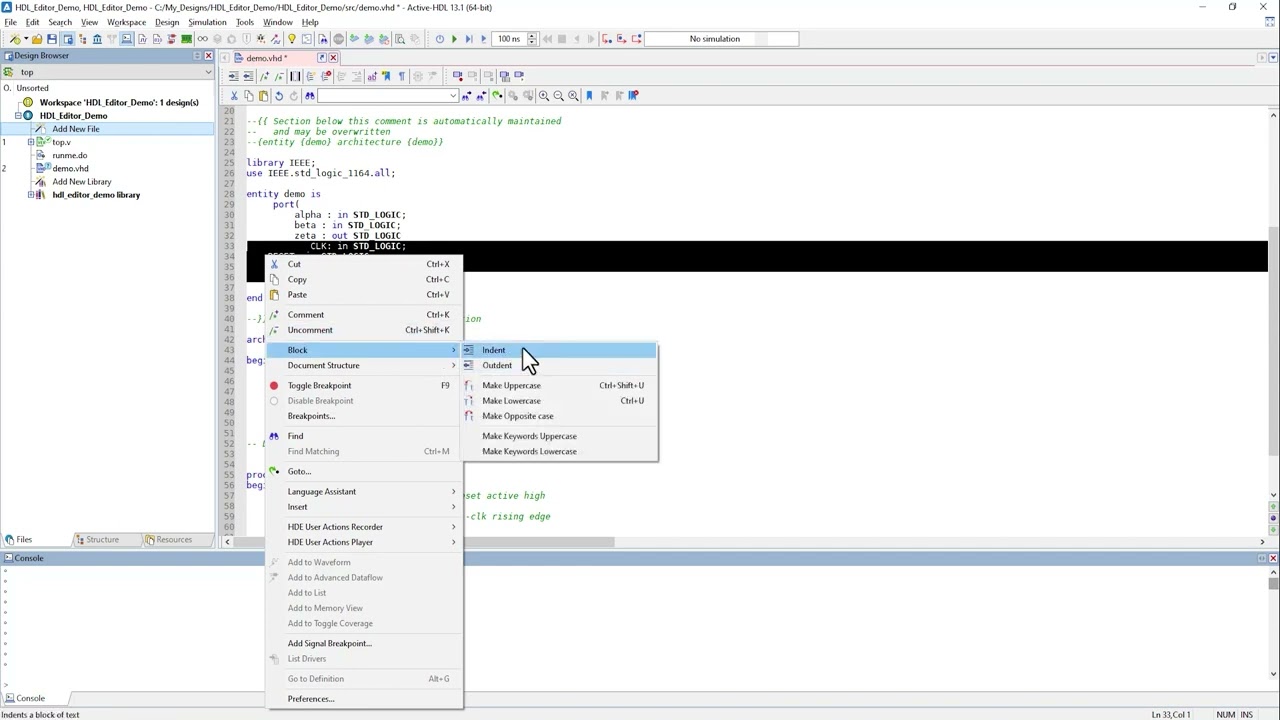Screen dimensions: 1280x720
Task: Click the Clear All Bookmarks icon
Action: [633, 96]
